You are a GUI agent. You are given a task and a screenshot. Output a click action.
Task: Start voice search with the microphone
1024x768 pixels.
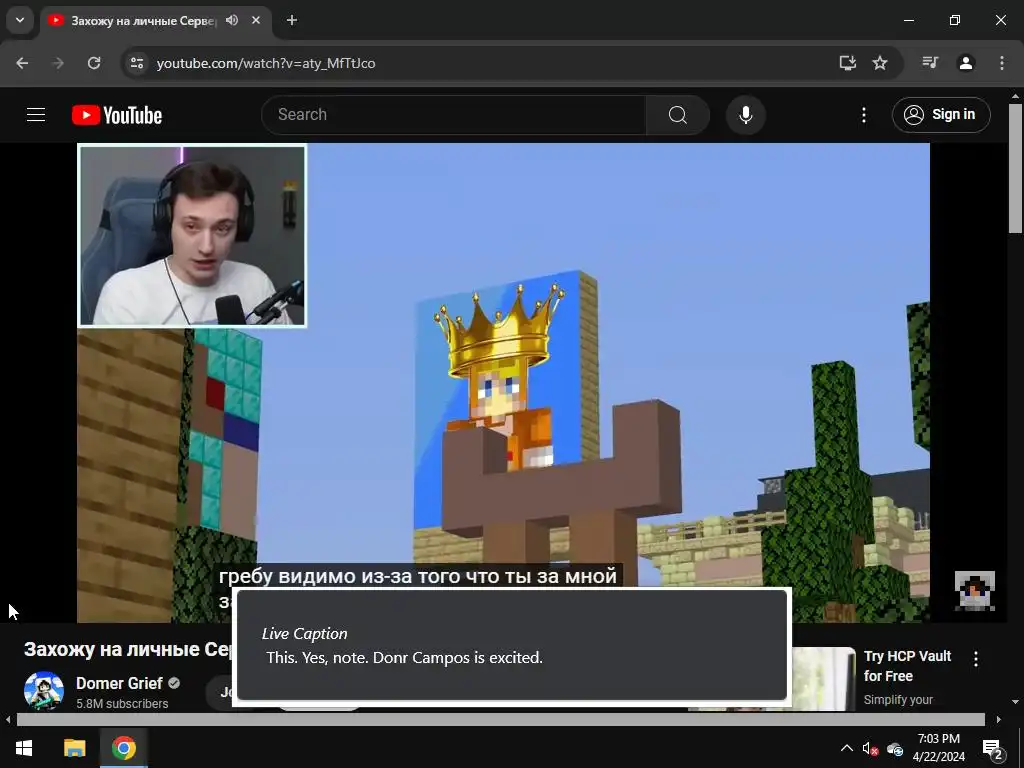pyautogui.click(x=746, y=115)
